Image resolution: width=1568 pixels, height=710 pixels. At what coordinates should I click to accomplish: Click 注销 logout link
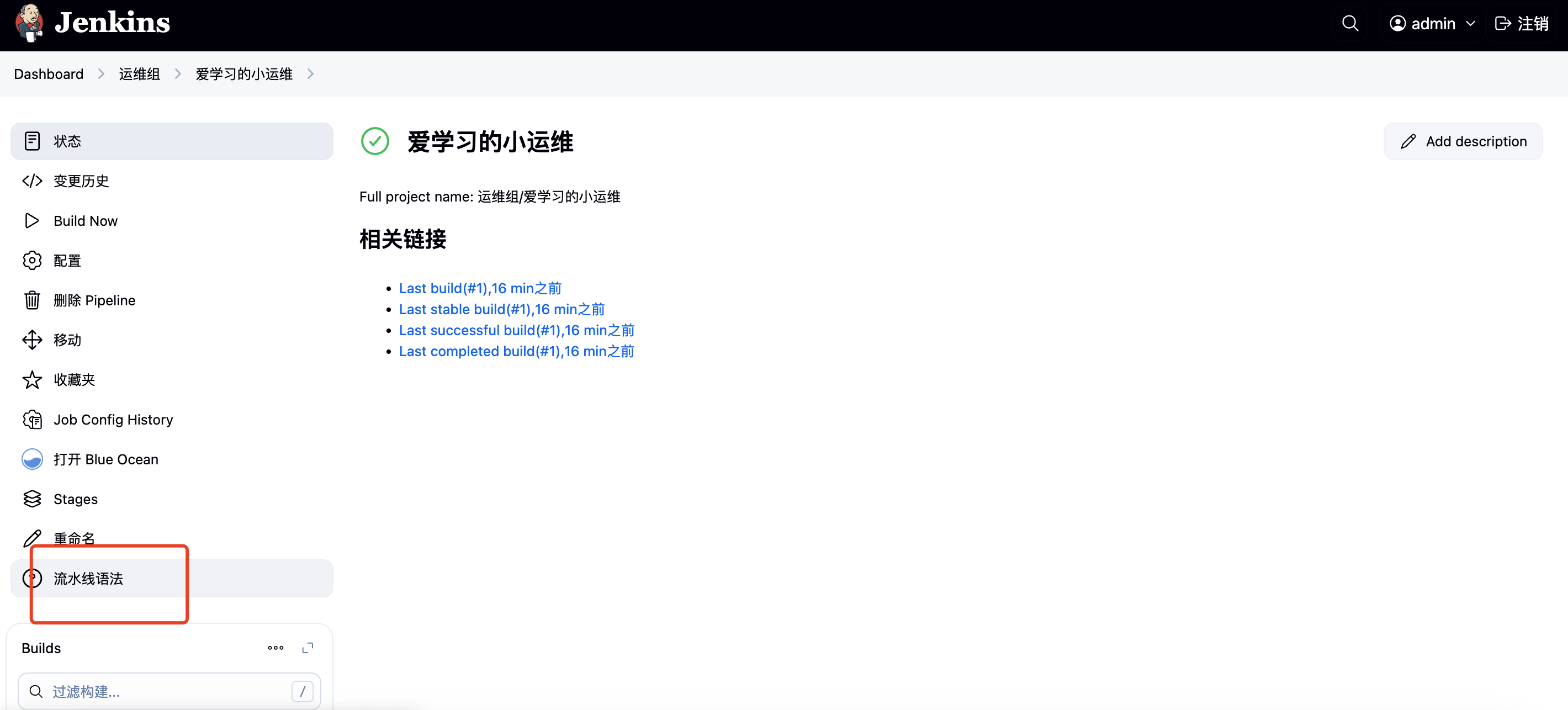point(1521,23)
